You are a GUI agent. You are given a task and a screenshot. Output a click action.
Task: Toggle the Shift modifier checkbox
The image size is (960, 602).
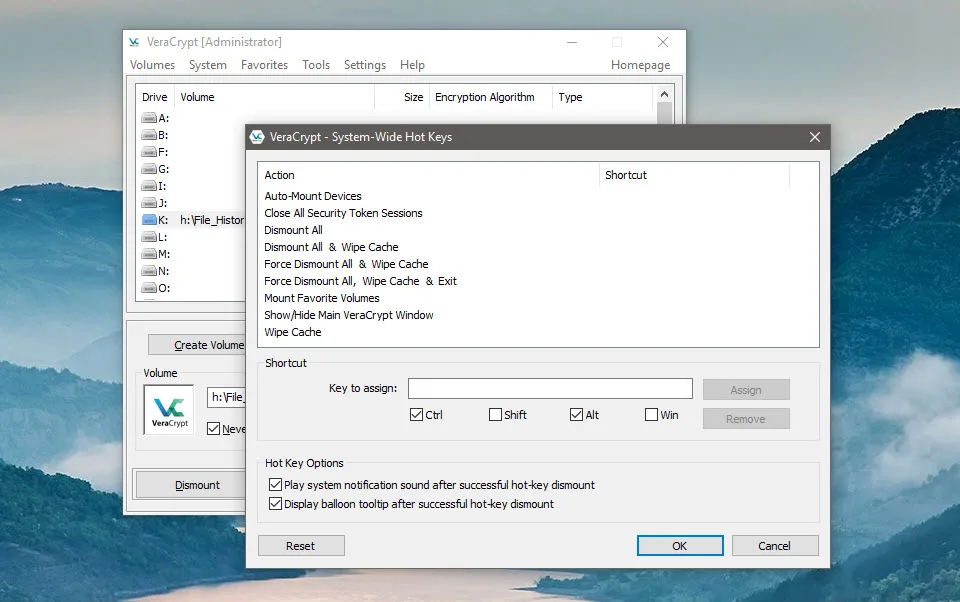click(x=495, y=415)
